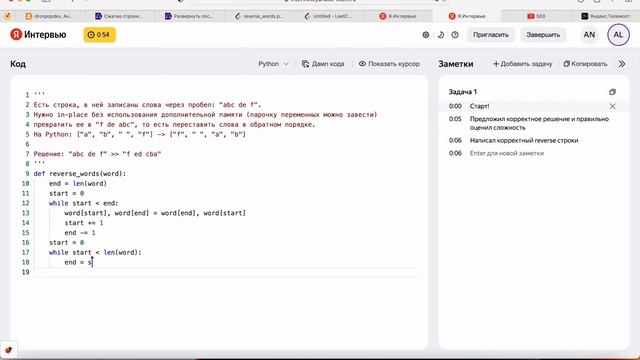Click the Старт! note row
This screenshot has height=360, width=640.
click(533, 106)
